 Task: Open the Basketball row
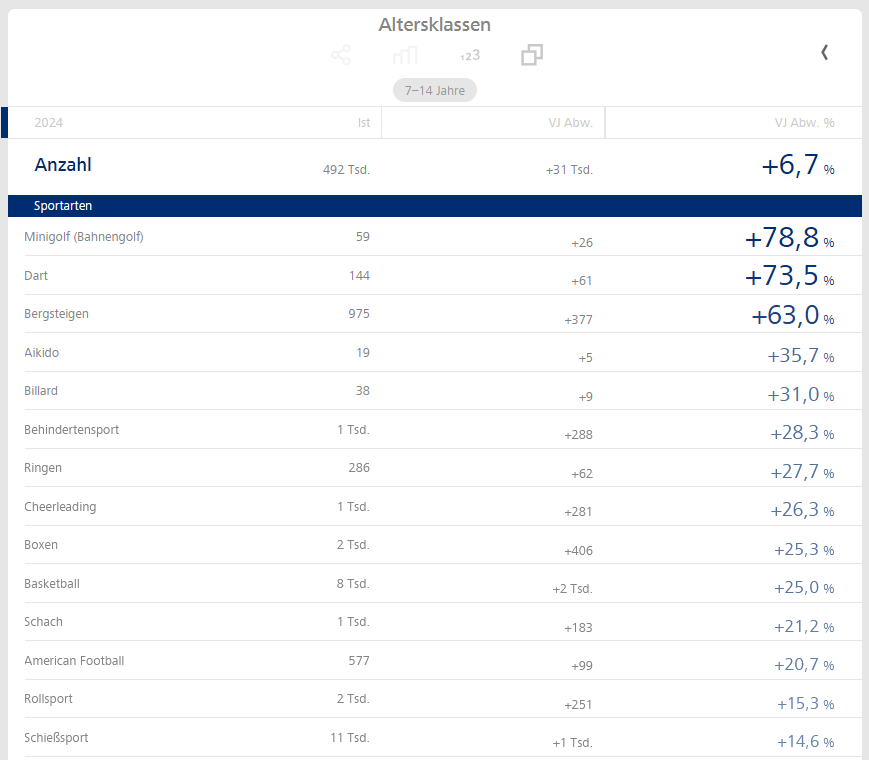point(52,584)
